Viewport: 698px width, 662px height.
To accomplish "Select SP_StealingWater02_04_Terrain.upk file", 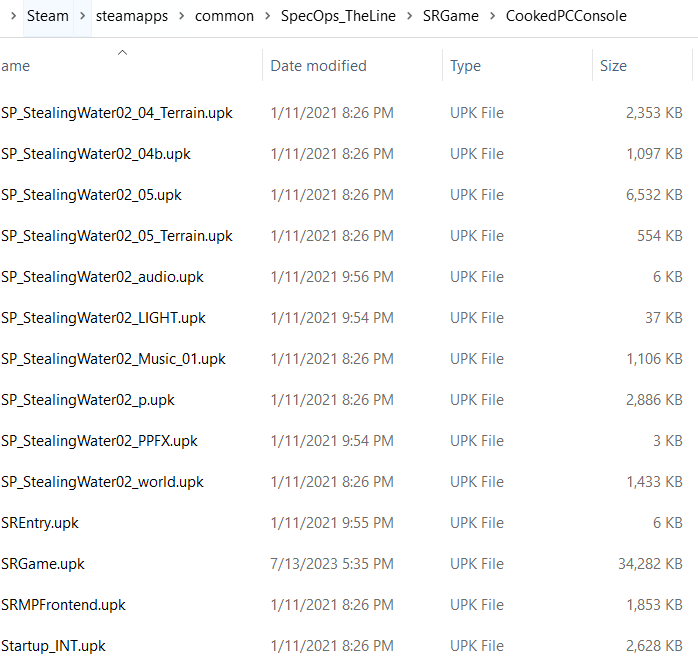I will 117,113.
